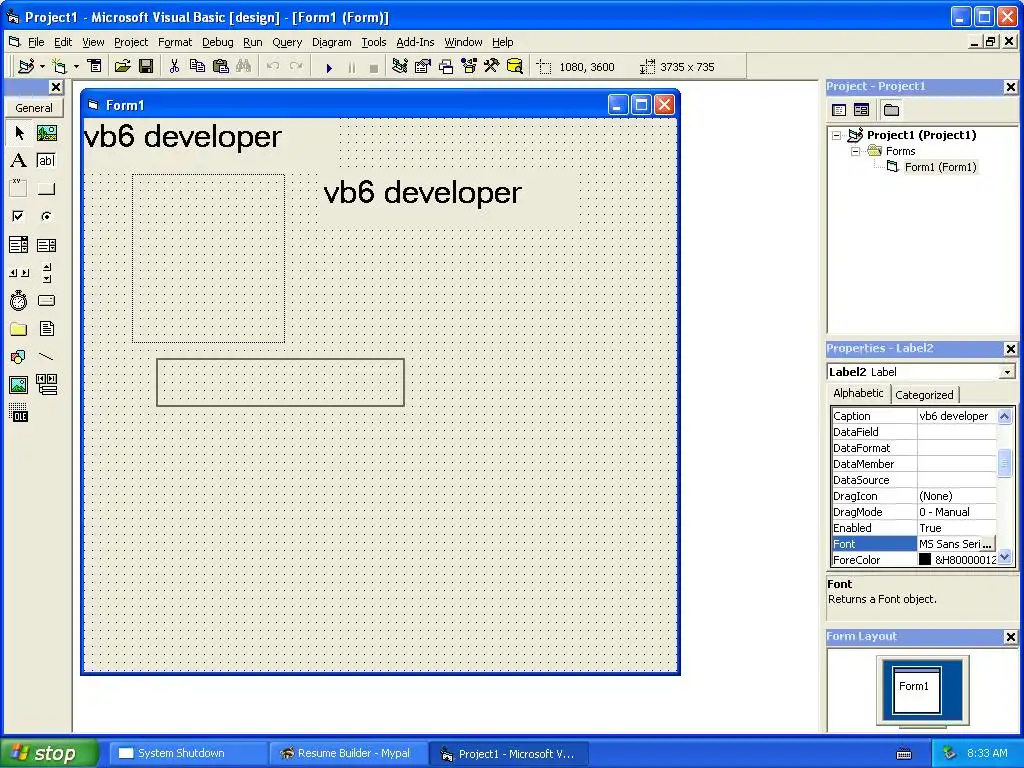Open Project Explorer toolbar icon
The height and width of the screenshot is (768, 1024).
(x=400, y=67)
